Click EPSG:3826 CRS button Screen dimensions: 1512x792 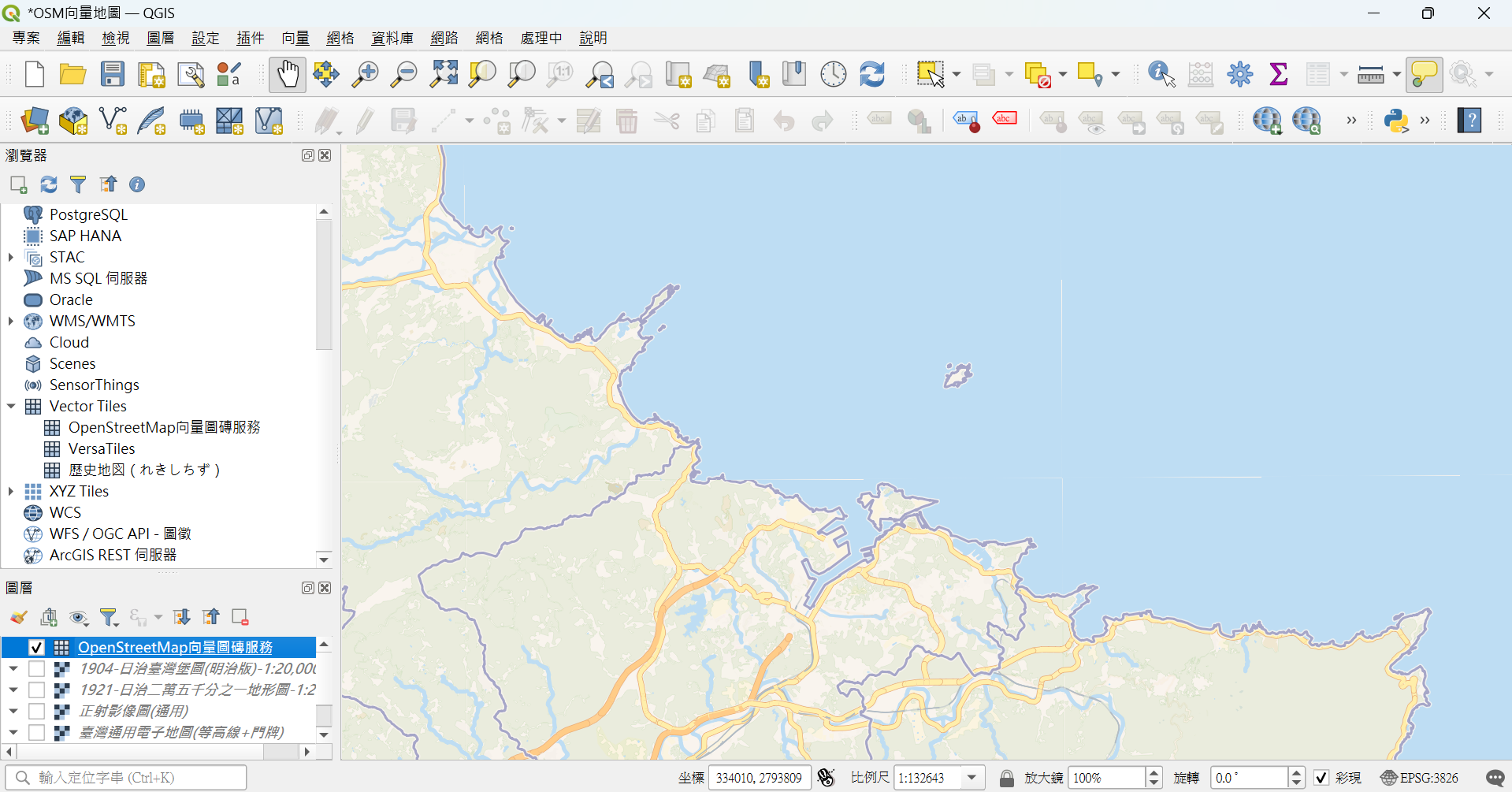(1419, 778)
